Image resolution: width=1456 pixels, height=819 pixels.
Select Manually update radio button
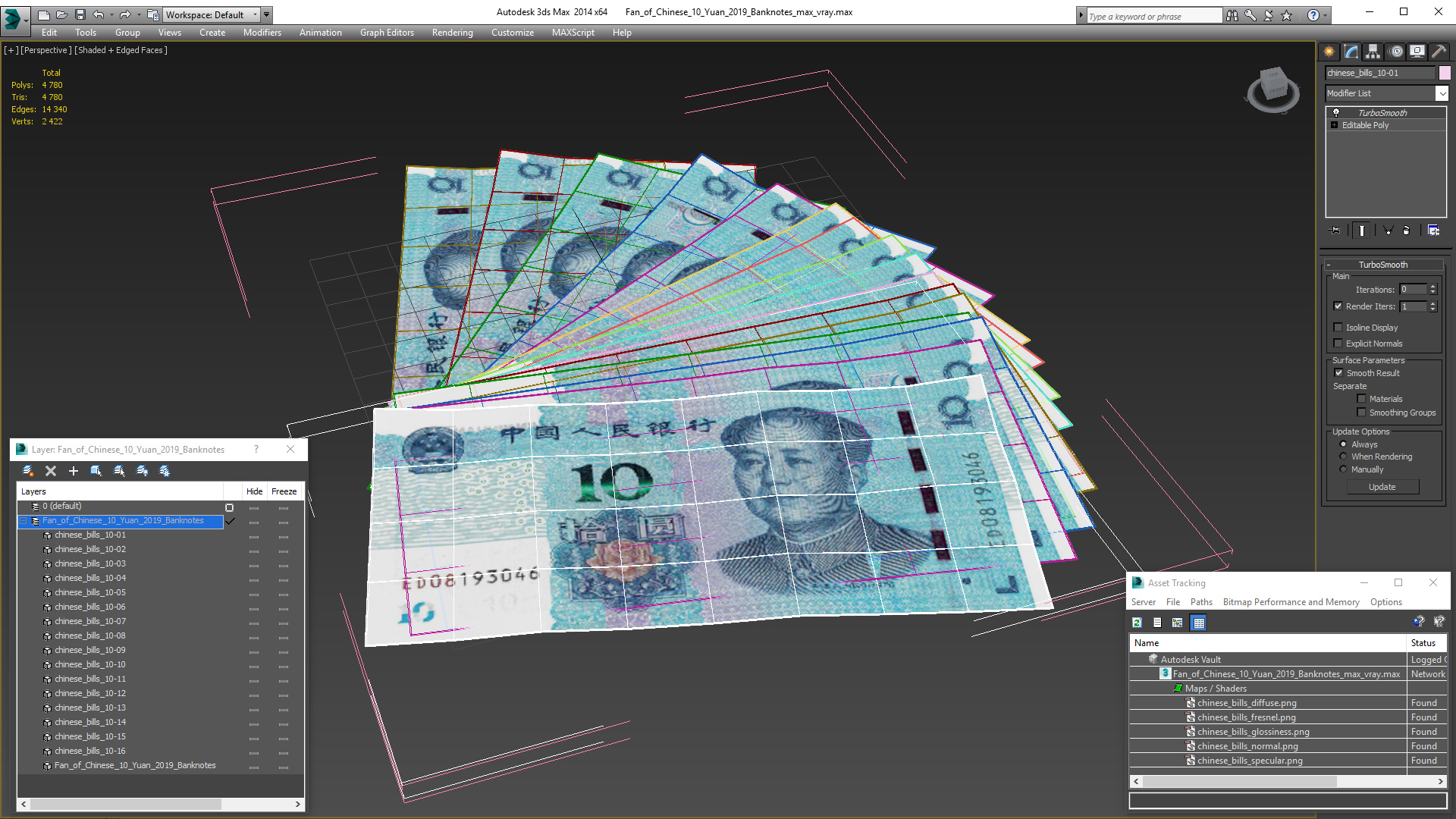pyautogui.click(x=1343, y=469)
